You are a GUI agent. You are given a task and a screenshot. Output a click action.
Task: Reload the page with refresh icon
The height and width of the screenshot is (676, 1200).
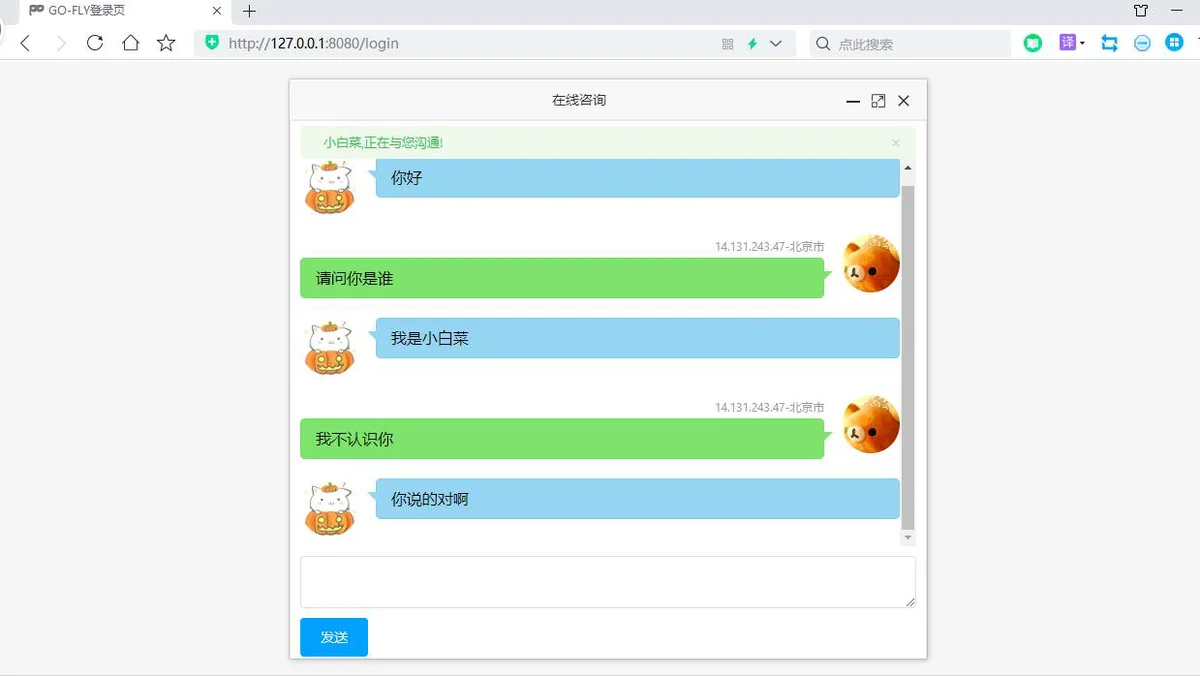(x=95, y=43)
